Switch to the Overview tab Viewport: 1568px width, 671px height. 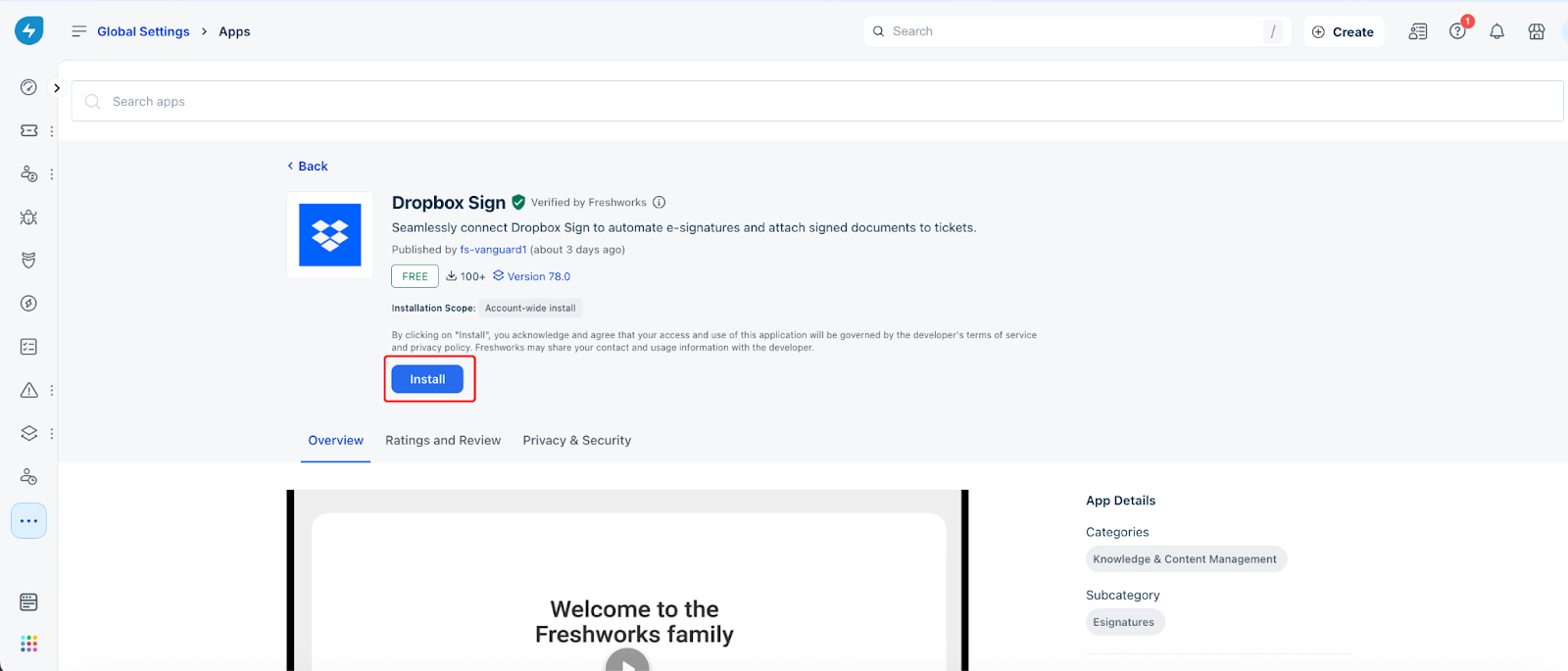pyautogui.click(x=336, y=441)
